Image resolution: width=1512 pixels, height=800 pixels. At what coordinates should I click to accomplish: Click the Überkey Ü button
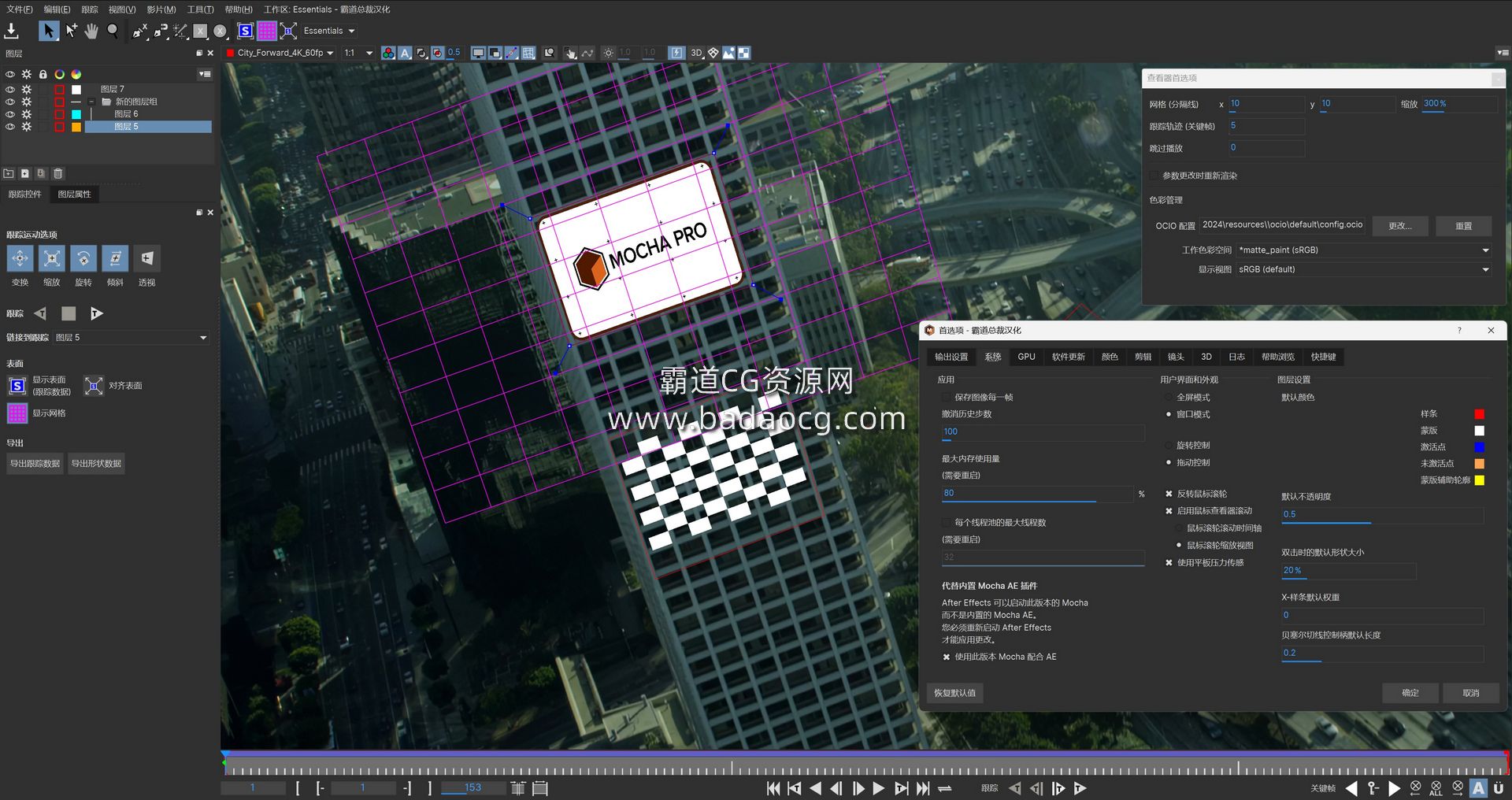(1499, 788)
